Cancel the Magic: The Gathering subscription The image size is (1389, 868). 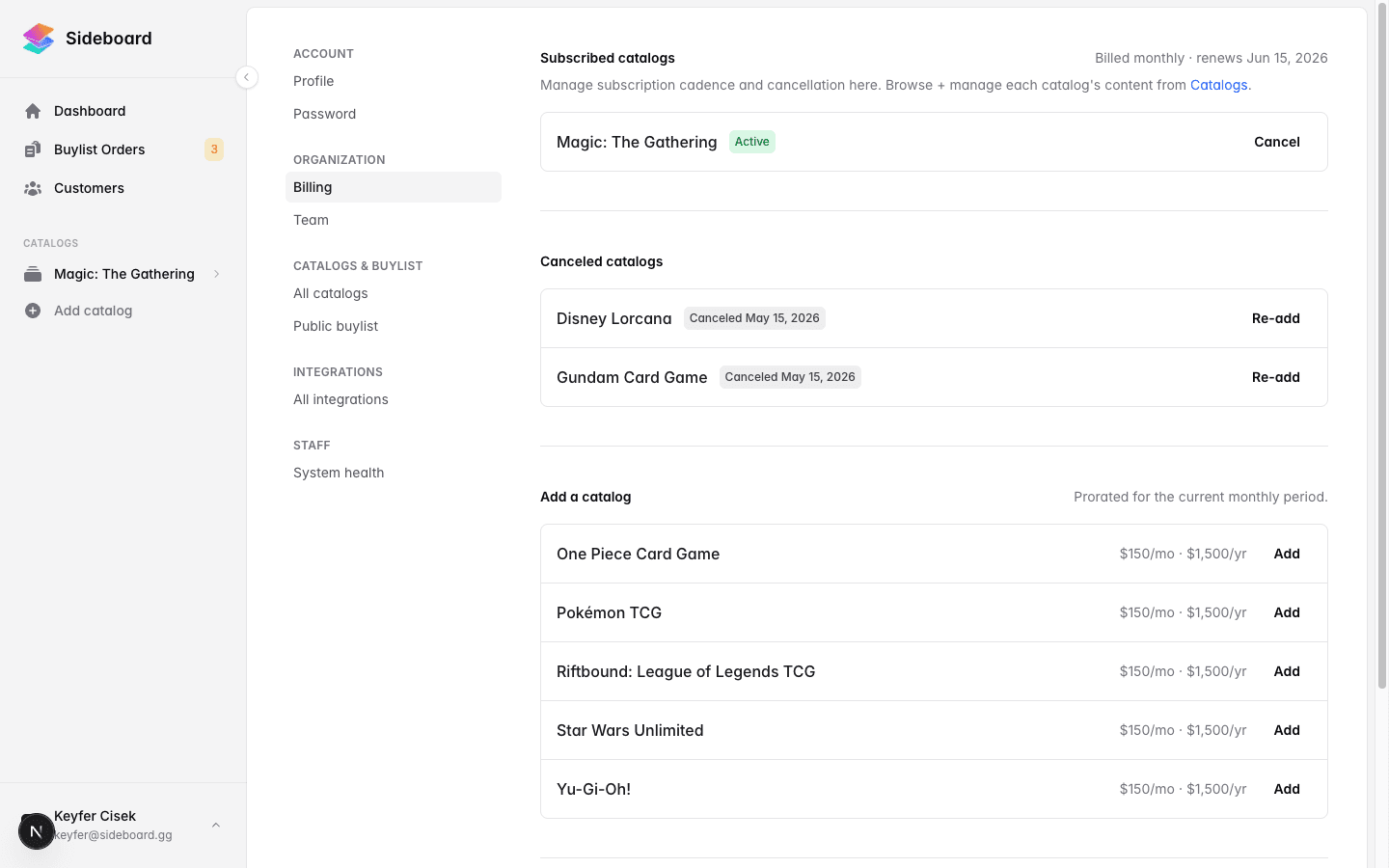point(1277,142)
